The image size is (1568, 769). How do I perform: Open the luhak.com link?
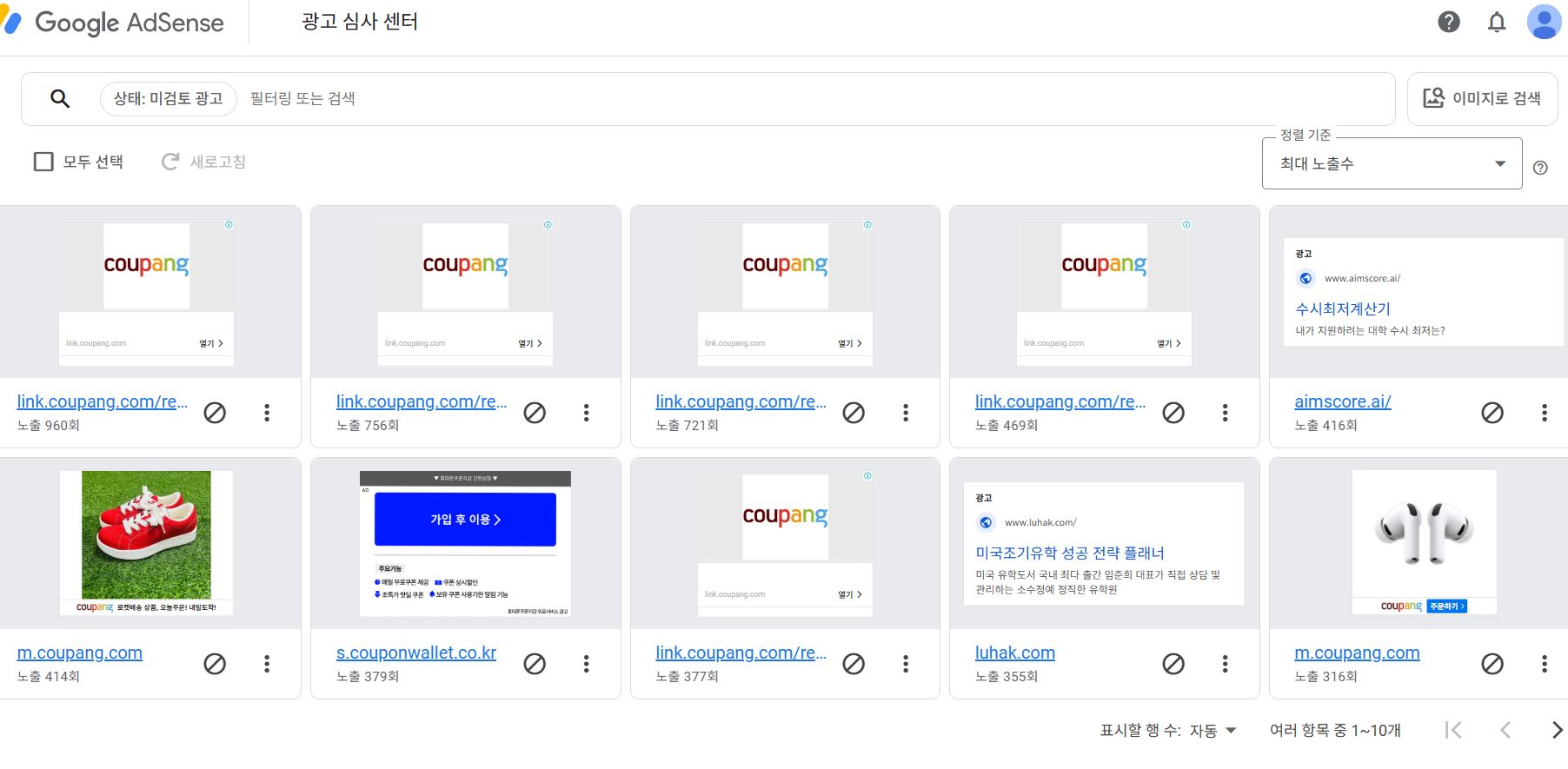tap(1015, 653)
